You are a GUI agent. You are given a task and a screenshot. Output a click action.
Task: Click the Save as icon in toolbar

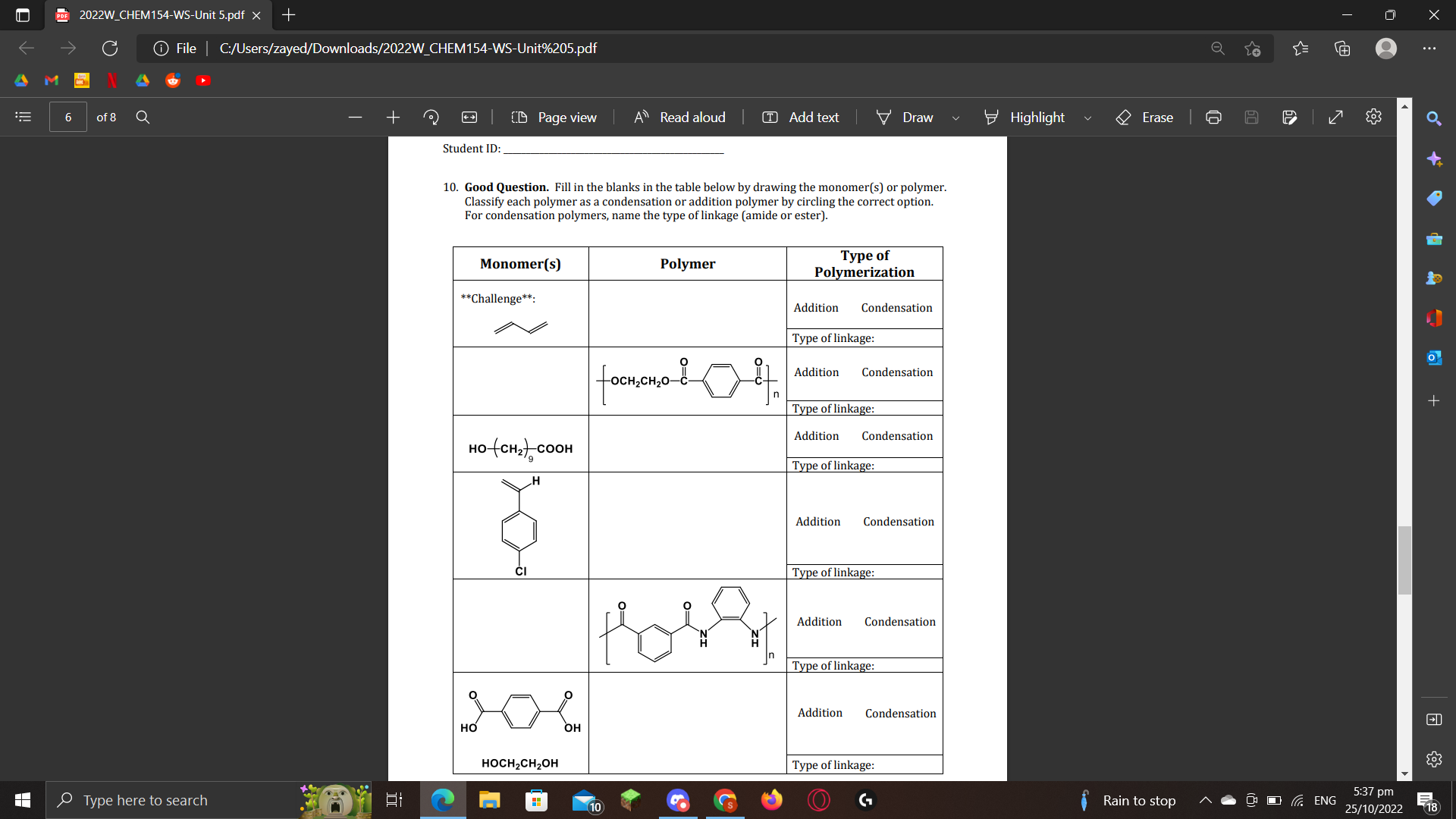click(1289, 117)
